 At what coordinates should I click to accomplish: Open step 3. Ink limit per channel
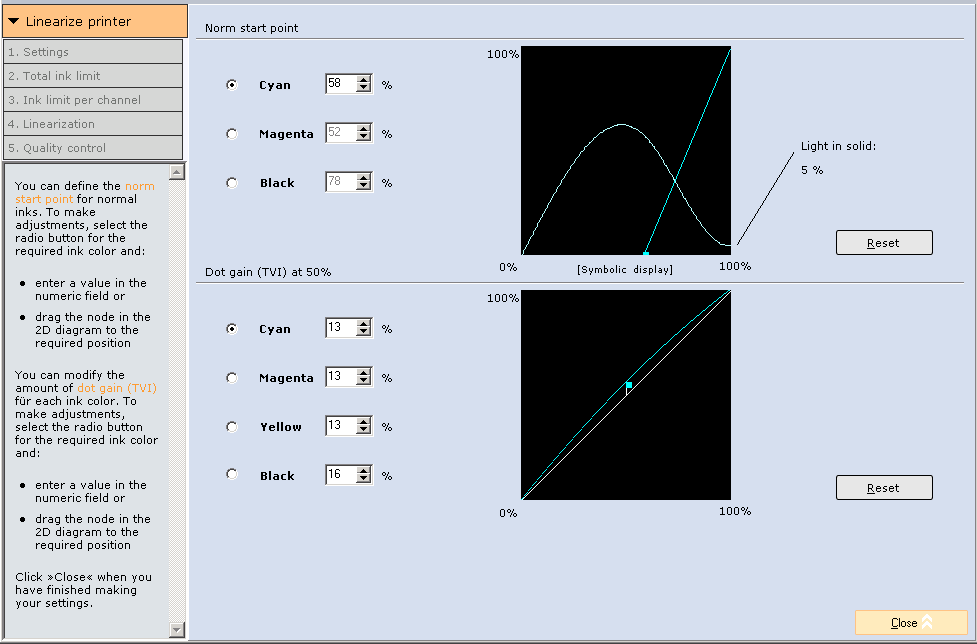[x=93, y=100]
